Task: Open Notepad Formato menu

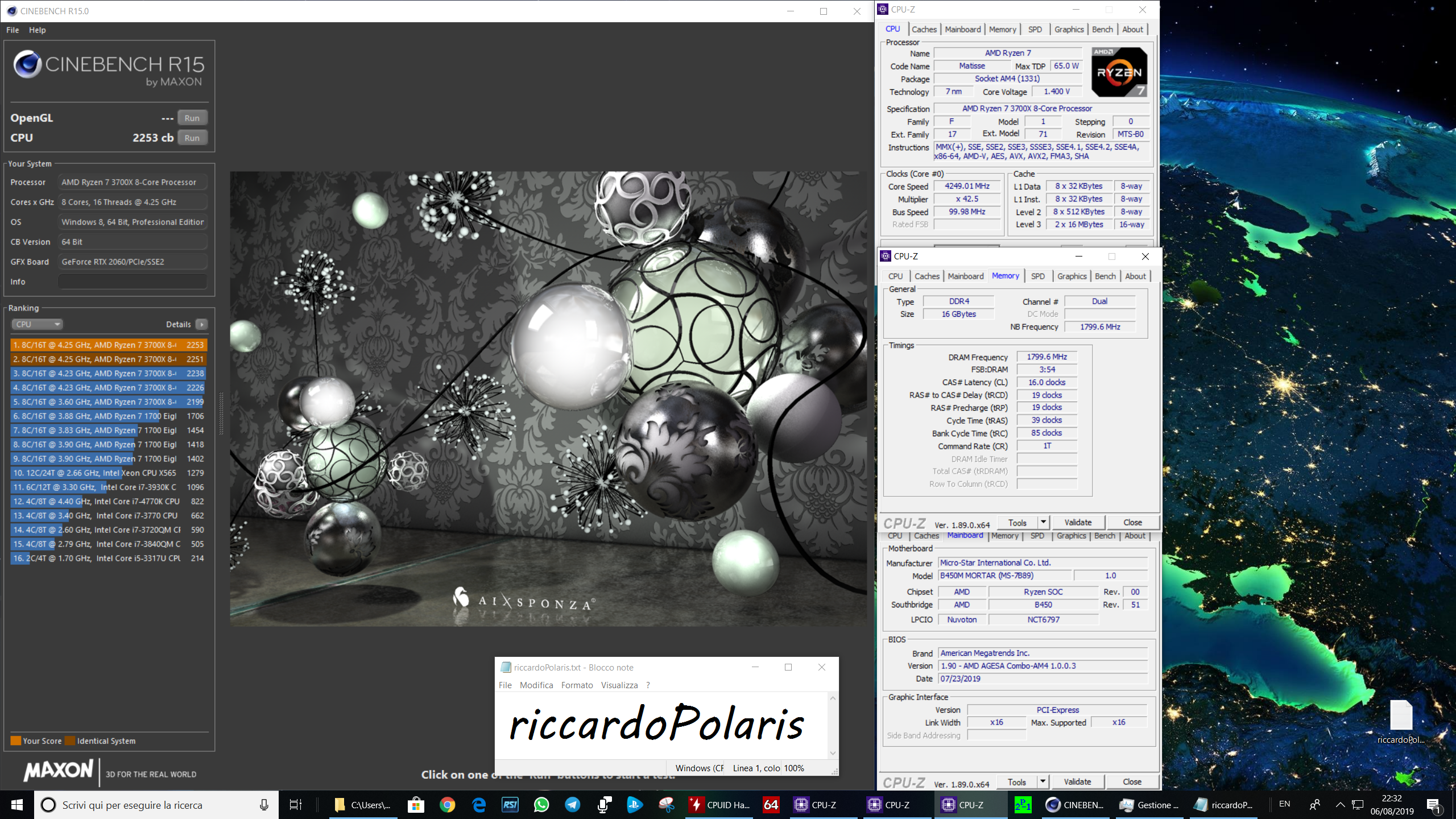Action: (x=577, y=685)
